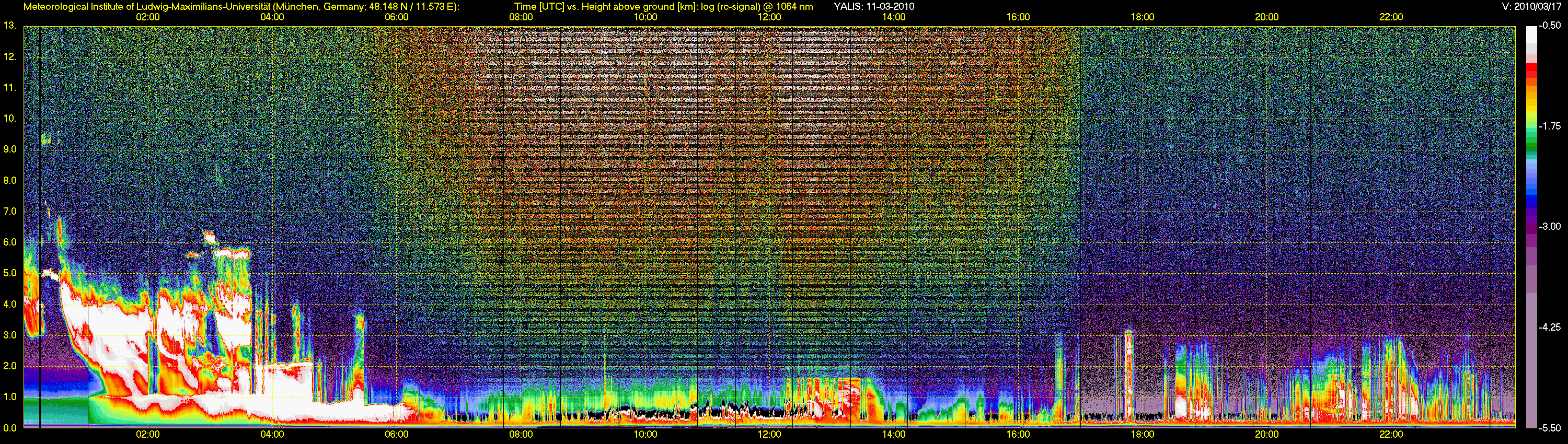1568x444 pixels.
Task: Click the 08:00 label on the bottom time axis
Action: click(x=521, y=435)
